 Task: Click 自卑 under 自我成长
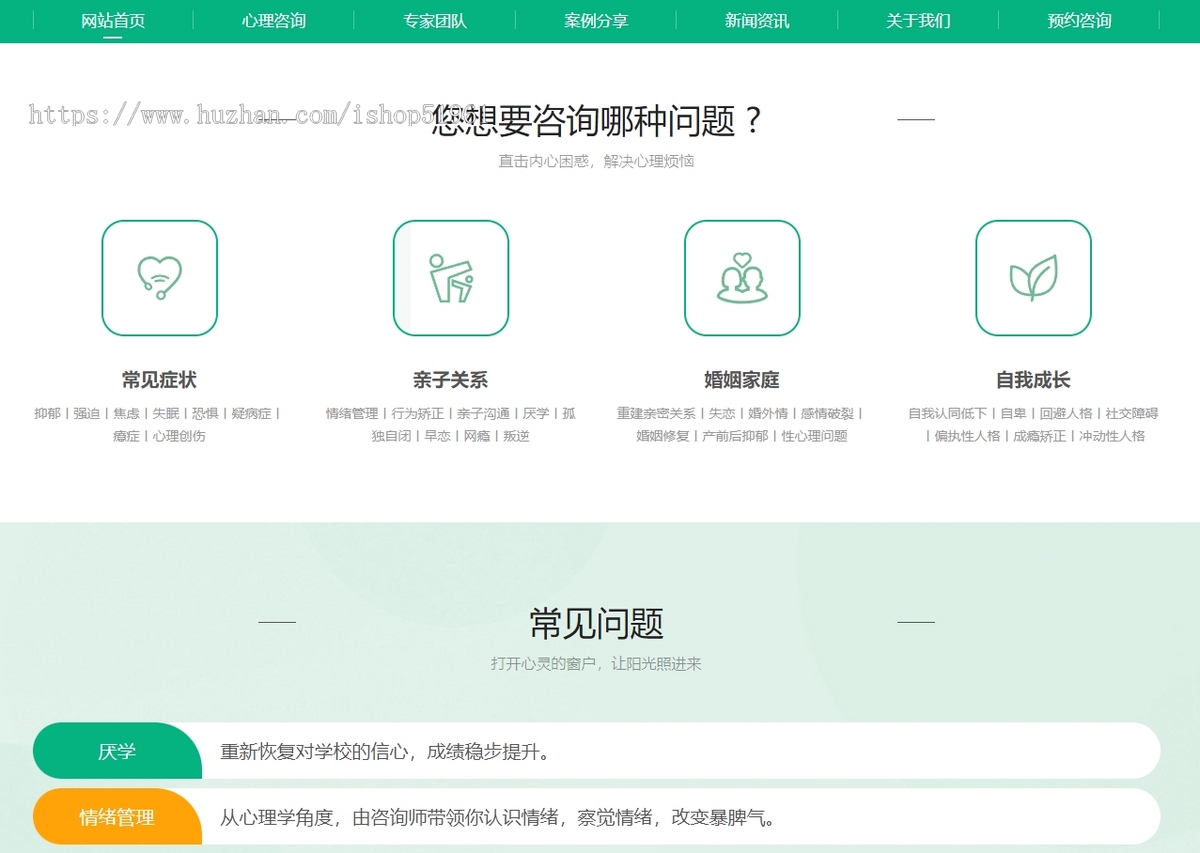pyautogui.click(x=1014, y=413)
